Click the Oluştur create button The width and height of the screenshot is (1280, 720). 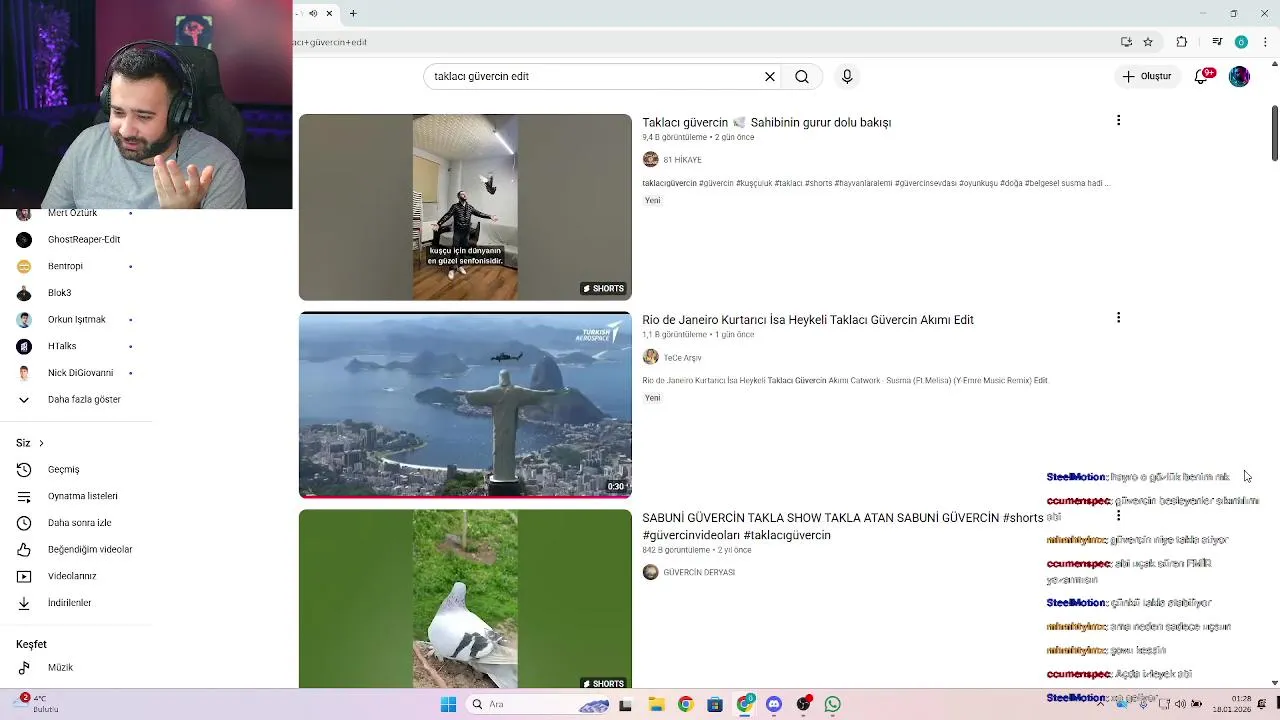[x=1146, y=76]
